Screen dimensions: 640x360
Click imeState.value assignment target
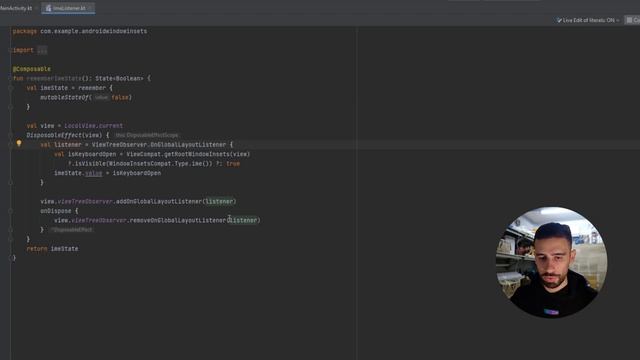click(x=78, y=173)
